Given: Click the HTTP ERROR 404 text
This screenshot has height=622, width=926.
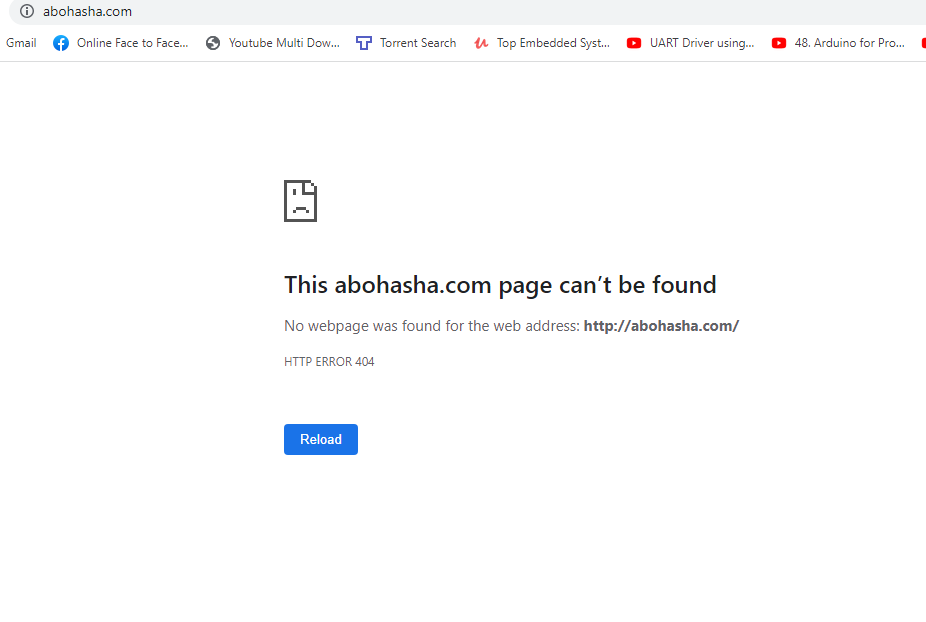Looking at the screenshot, I should pos(329,362).
